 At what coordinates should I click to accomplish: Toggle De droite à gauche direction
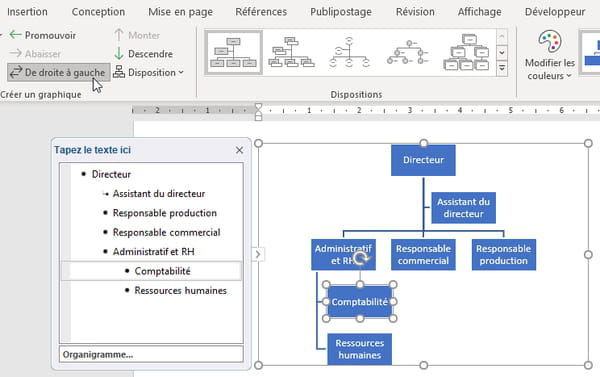[59, 72]
